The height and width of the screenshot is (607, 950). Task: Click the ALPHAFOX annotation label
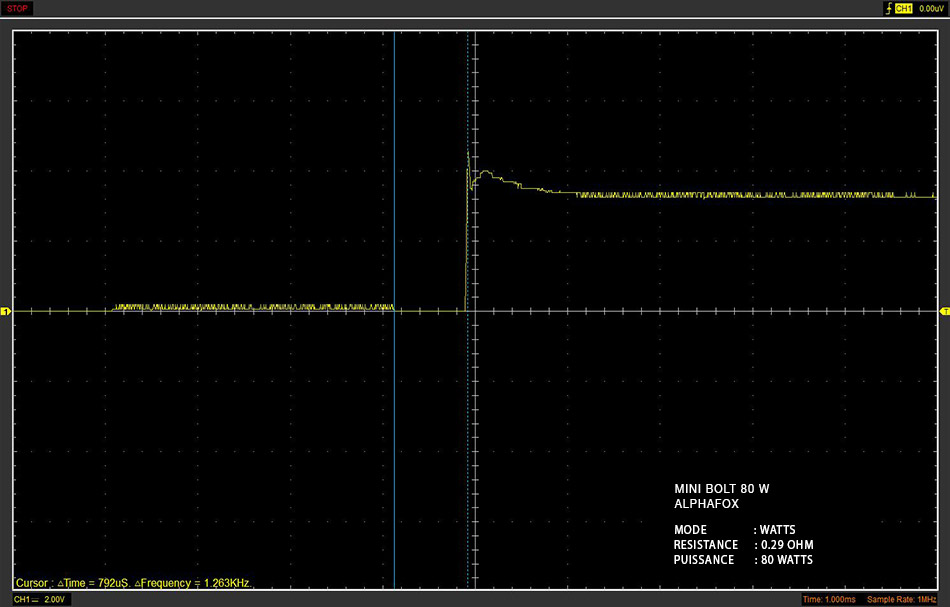(x=706, y=503)
